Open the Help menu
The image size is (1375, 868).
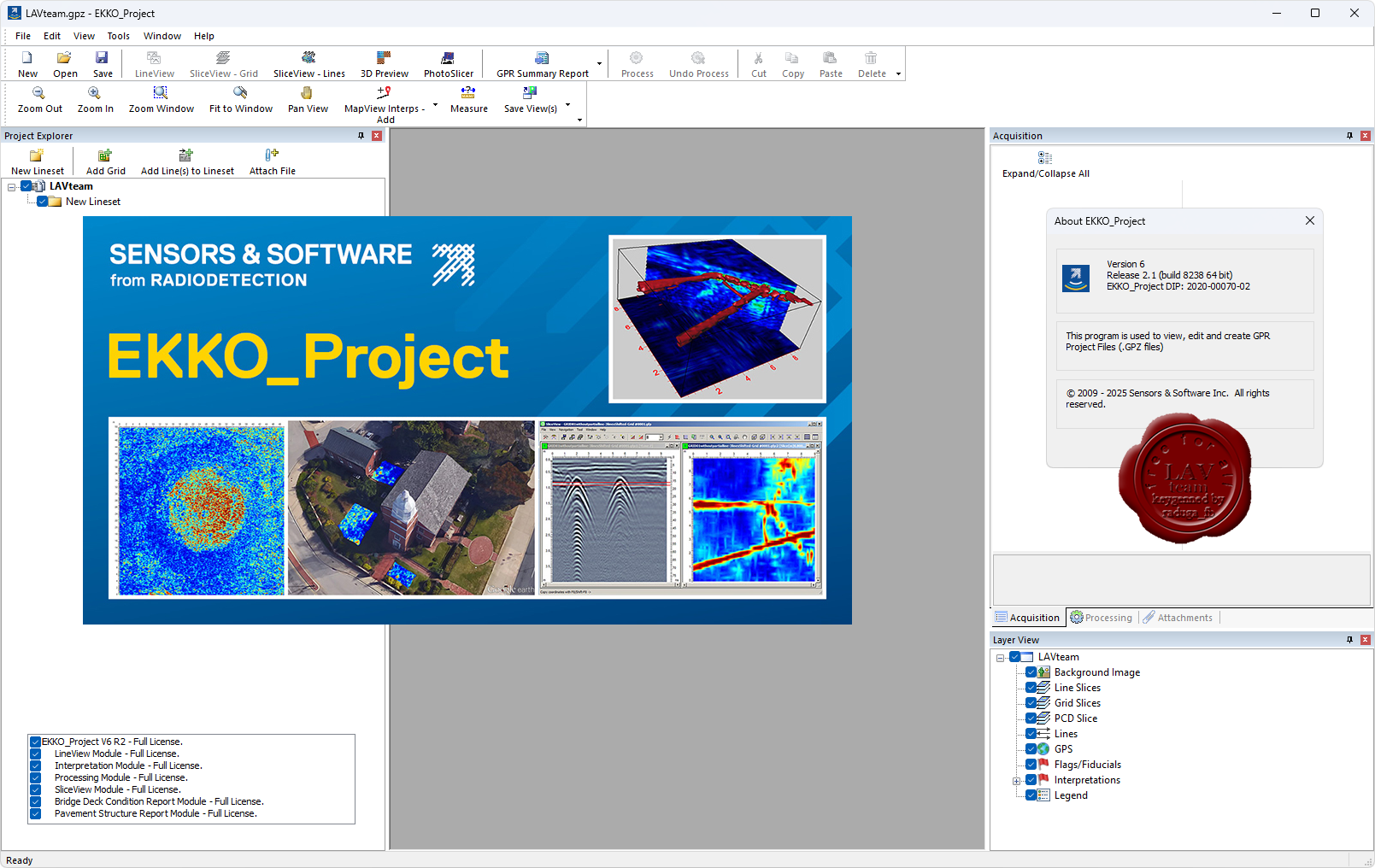203,36
